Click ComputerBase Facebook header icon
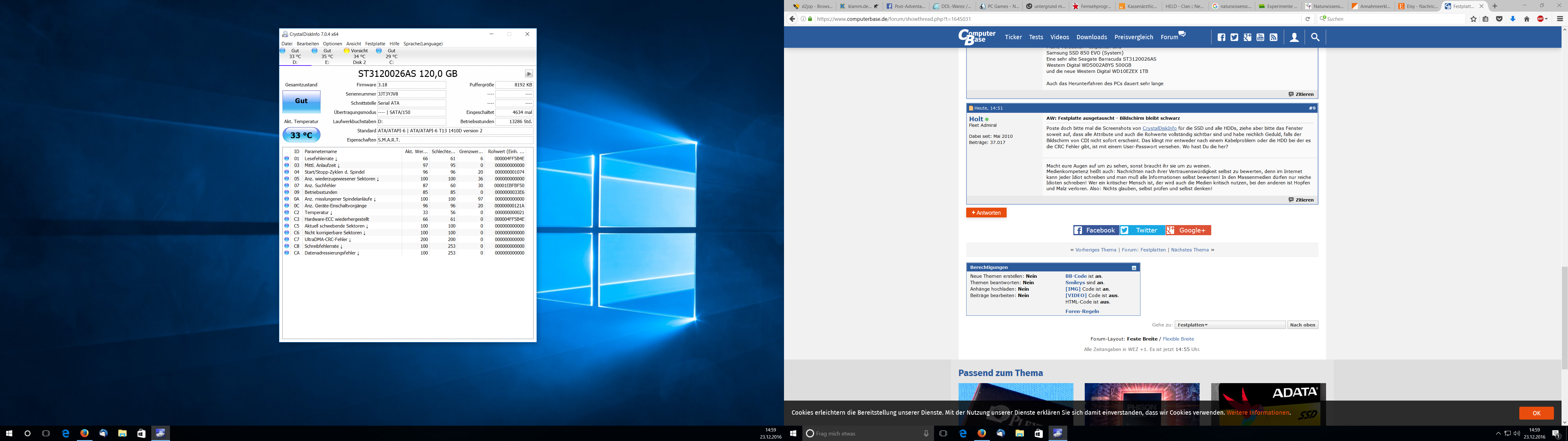The width and height of the screenshot is (1568, 441). [x=1221, y=37]
